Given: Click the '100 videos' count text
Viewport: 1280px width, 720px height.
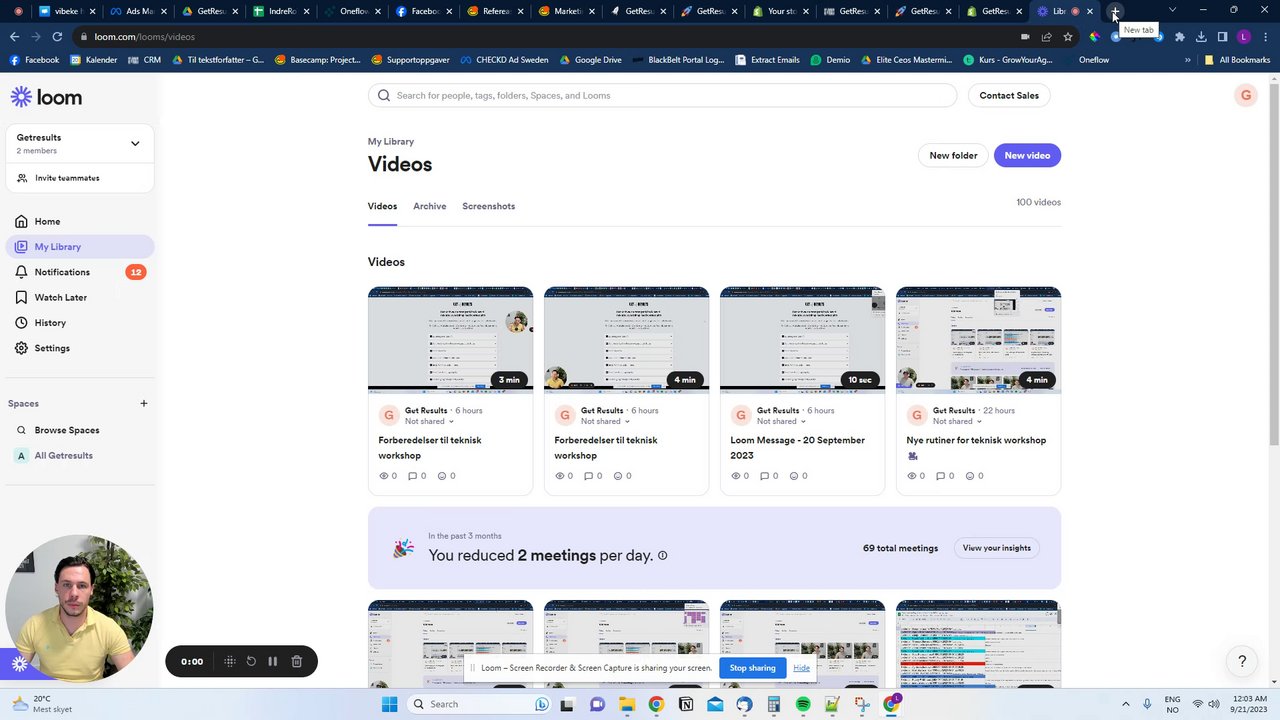Looking at the screenshot, I should pos(1038,202).
